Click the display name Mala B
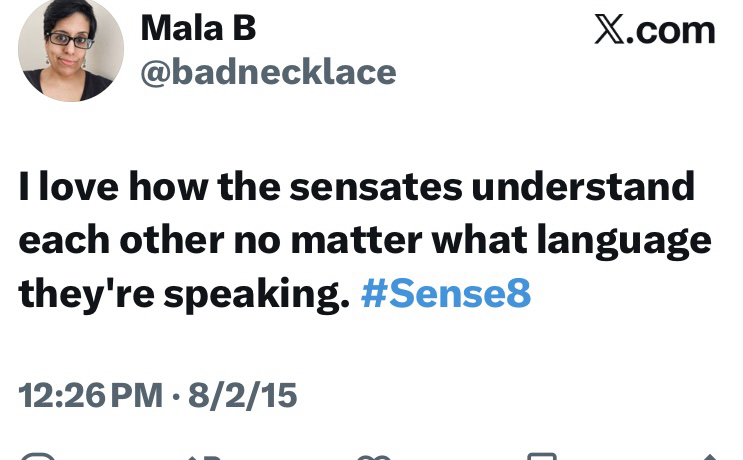The width and height of the screenshot is (743, 460). click(198, 28)
